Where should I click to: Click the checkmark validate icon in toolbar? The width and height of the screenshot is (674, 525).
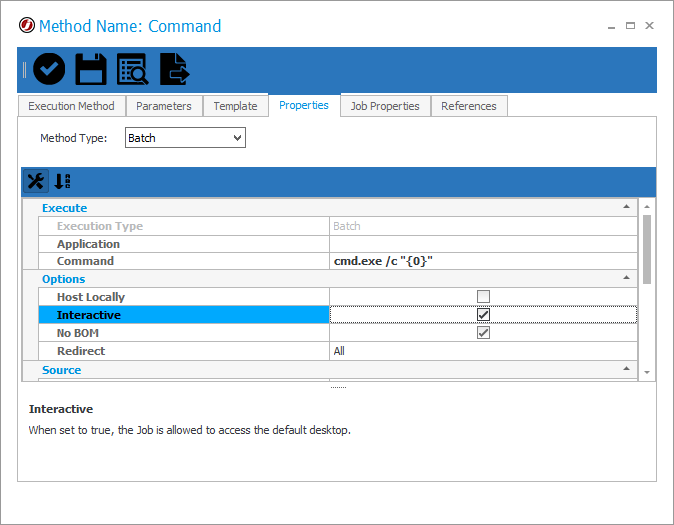pos(49,69)
